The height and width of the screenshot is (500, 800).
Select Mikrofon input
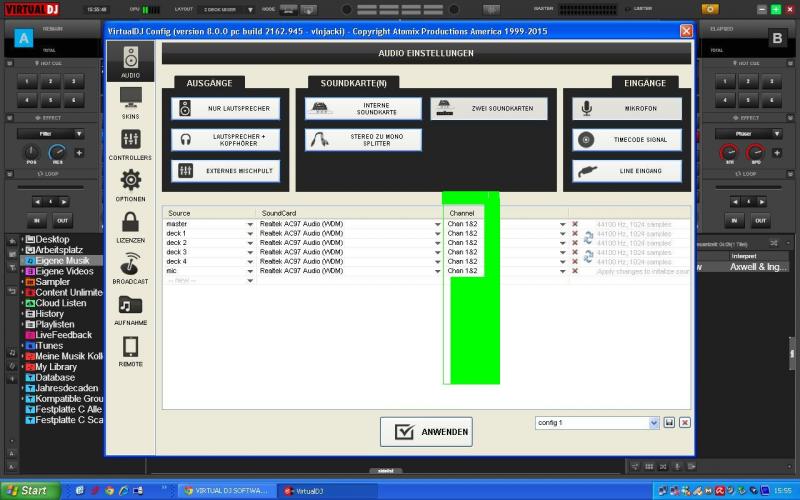click(x=627, y=109)
